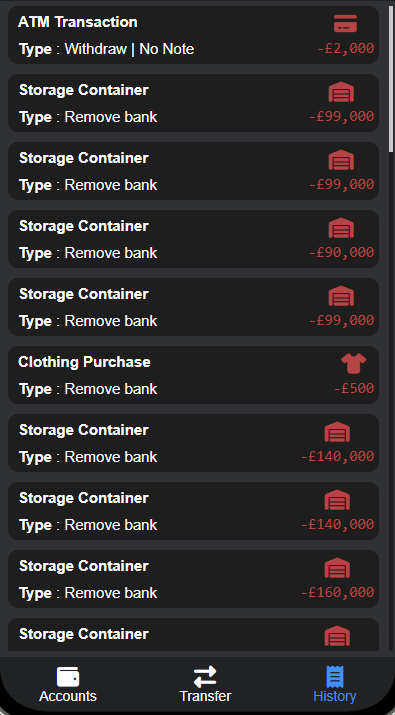395x715 pixels.
Task: Click the red shirt Clothing Purchase icon
Action: tap(353, 364)
